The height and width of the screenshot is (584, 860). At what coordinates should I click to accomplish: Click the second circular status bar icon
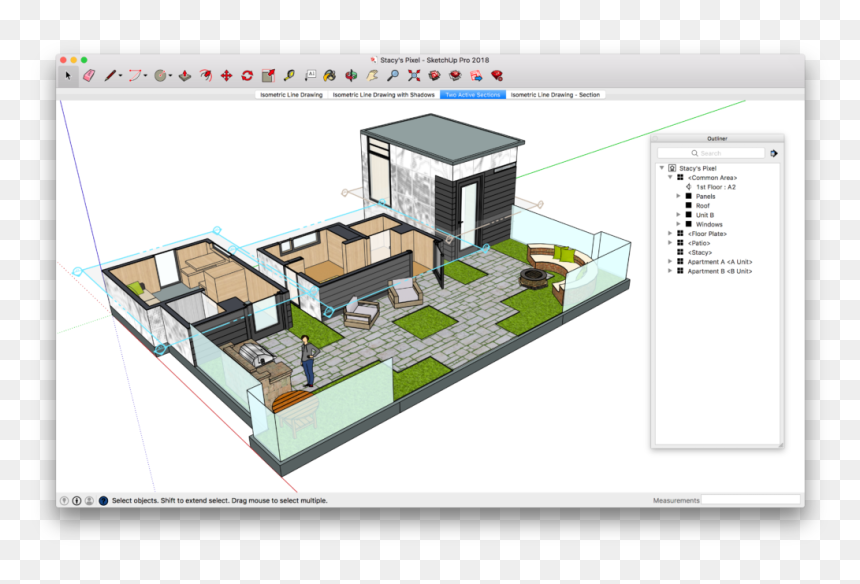77,501
